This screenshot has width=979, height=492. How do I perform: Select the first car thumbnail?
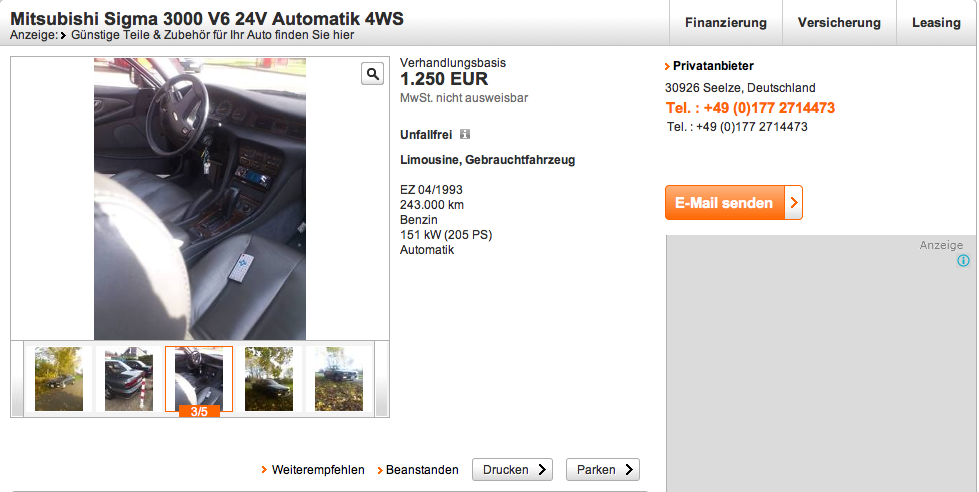(59, 379)
